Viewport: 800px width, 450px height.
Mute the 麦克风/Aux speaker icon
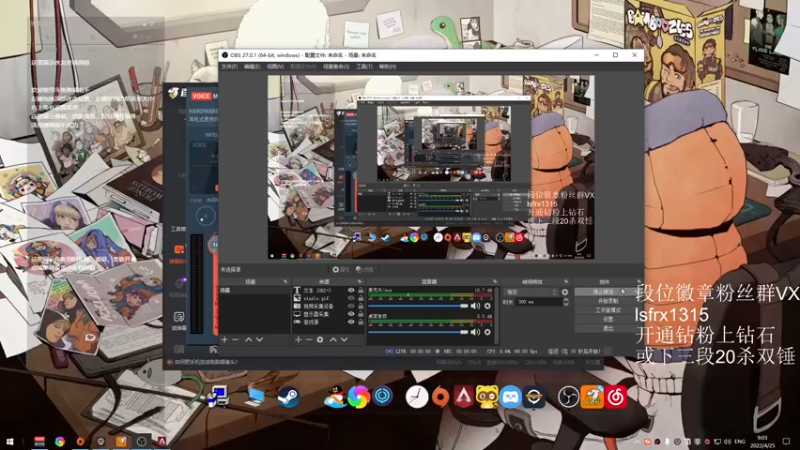476,306
